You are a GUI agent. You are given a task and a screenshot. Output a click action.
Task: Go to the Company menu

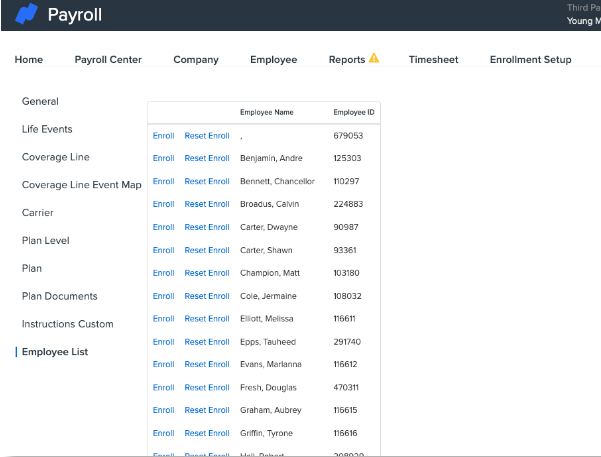[x=196, y=60]
